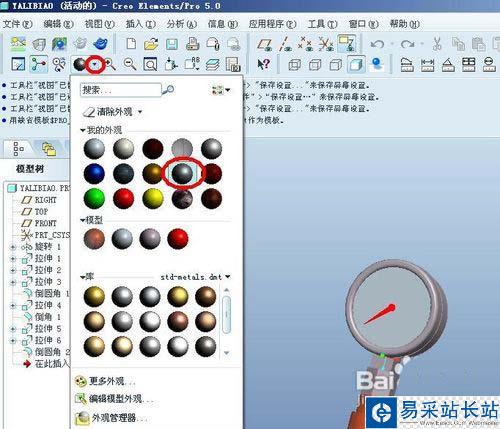Open the 文件(F) menu
This screenshot has width=500, height=429.
coord(17,24)
